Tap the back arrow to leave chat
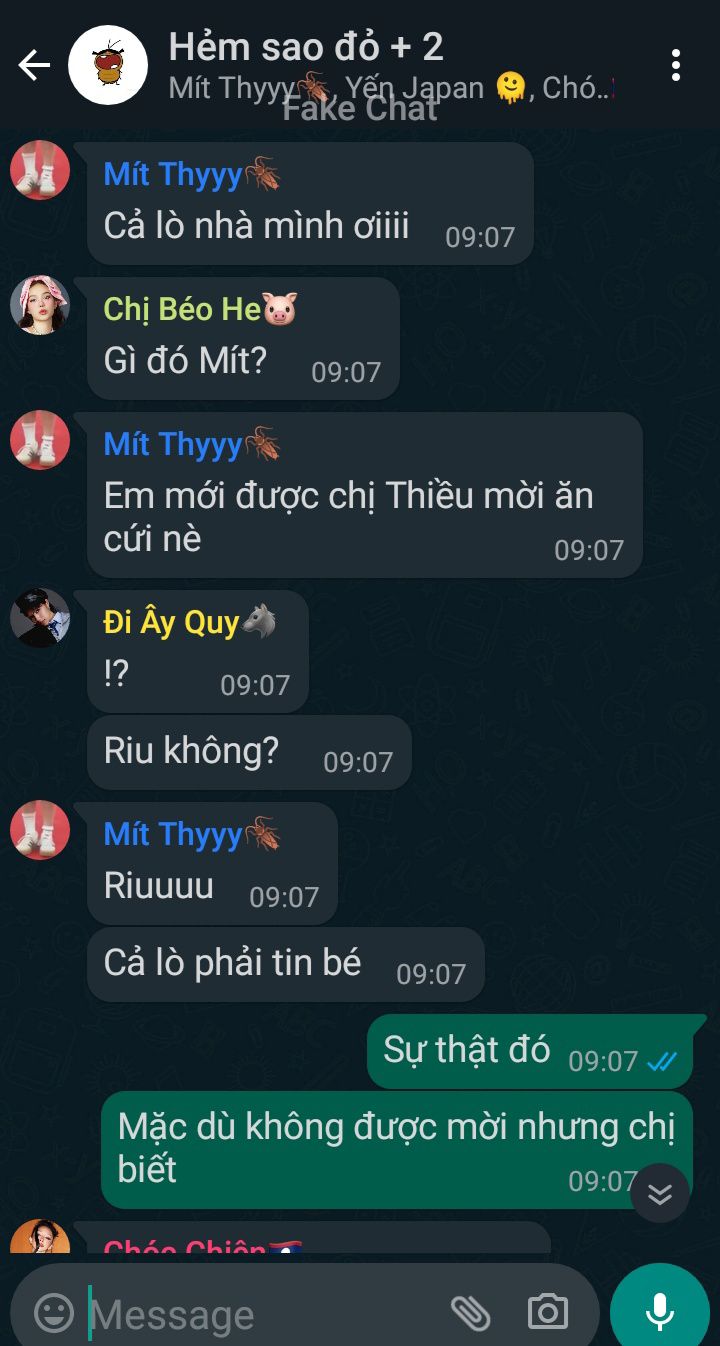The width and height of the screenshot is (720, 1346). click(34, 66)
